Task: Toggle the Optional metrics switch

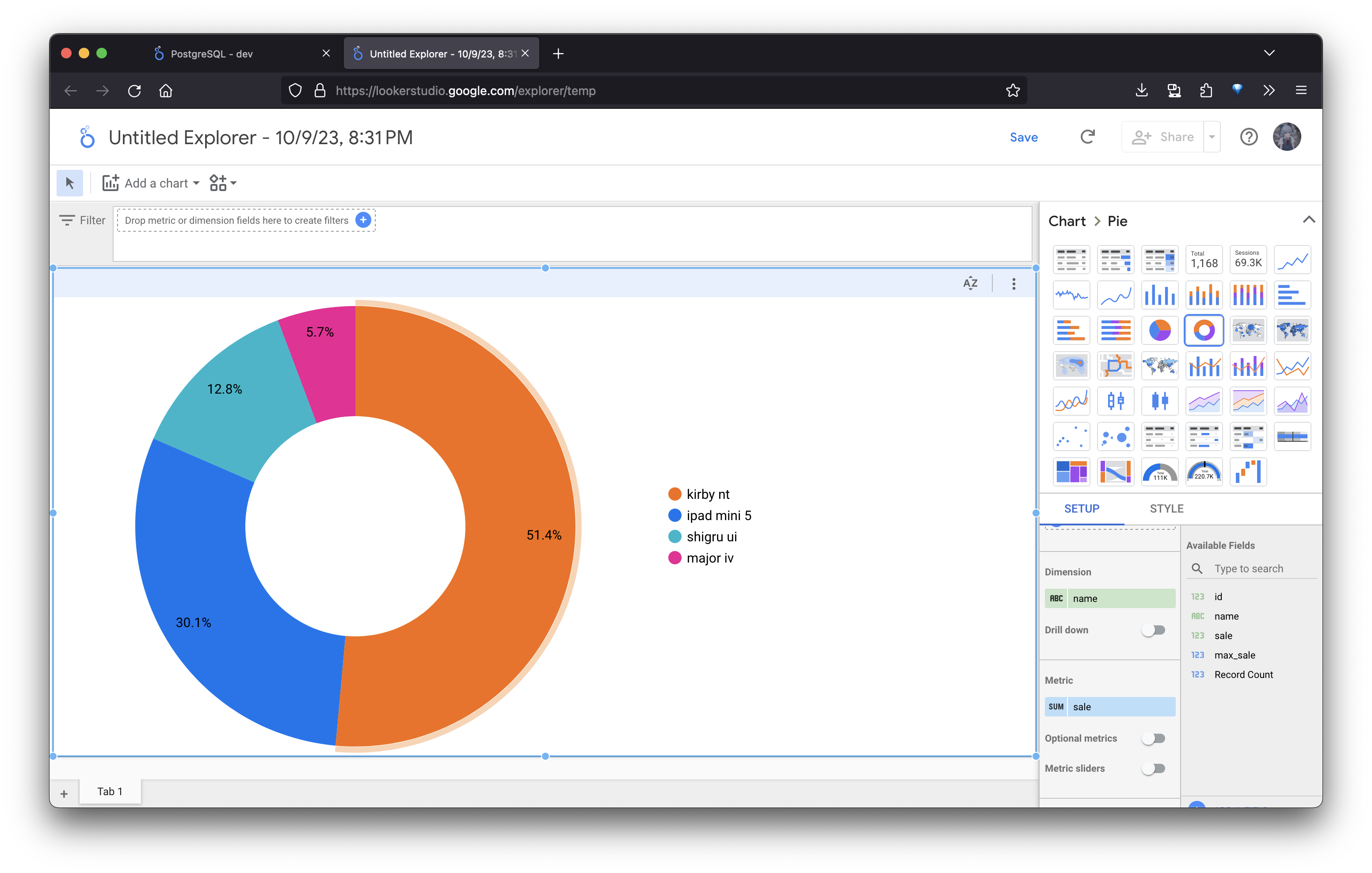Action: tap(1155, 739)
